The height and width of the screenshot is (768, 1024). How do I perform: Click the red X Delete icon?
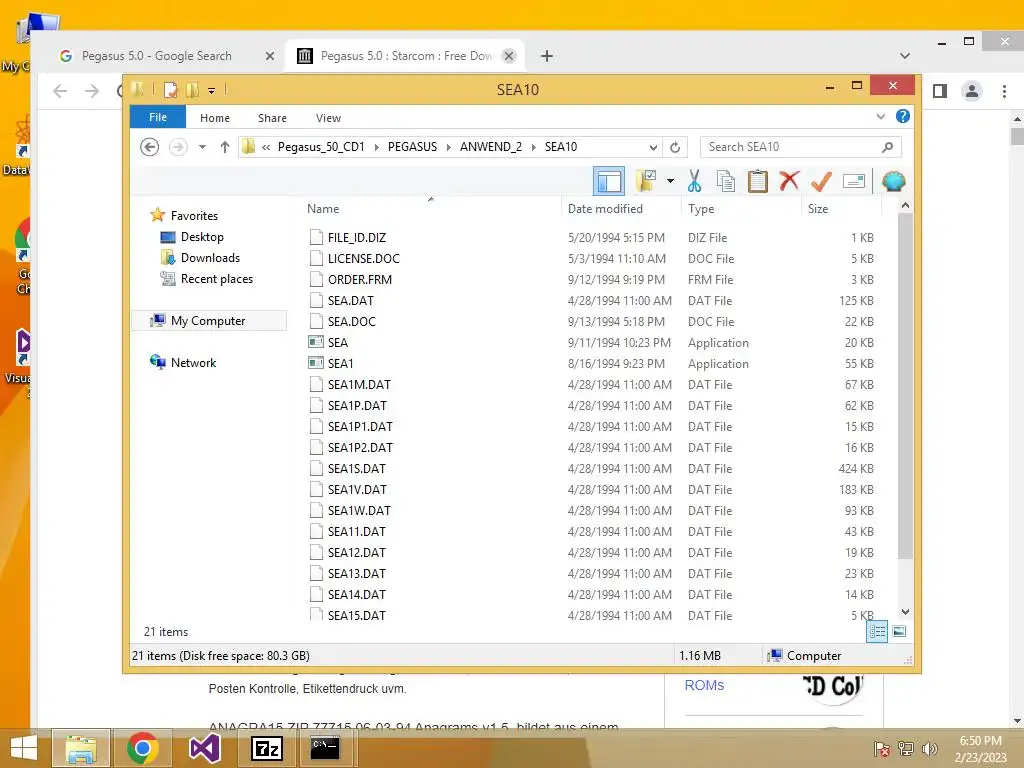point(789,180)
